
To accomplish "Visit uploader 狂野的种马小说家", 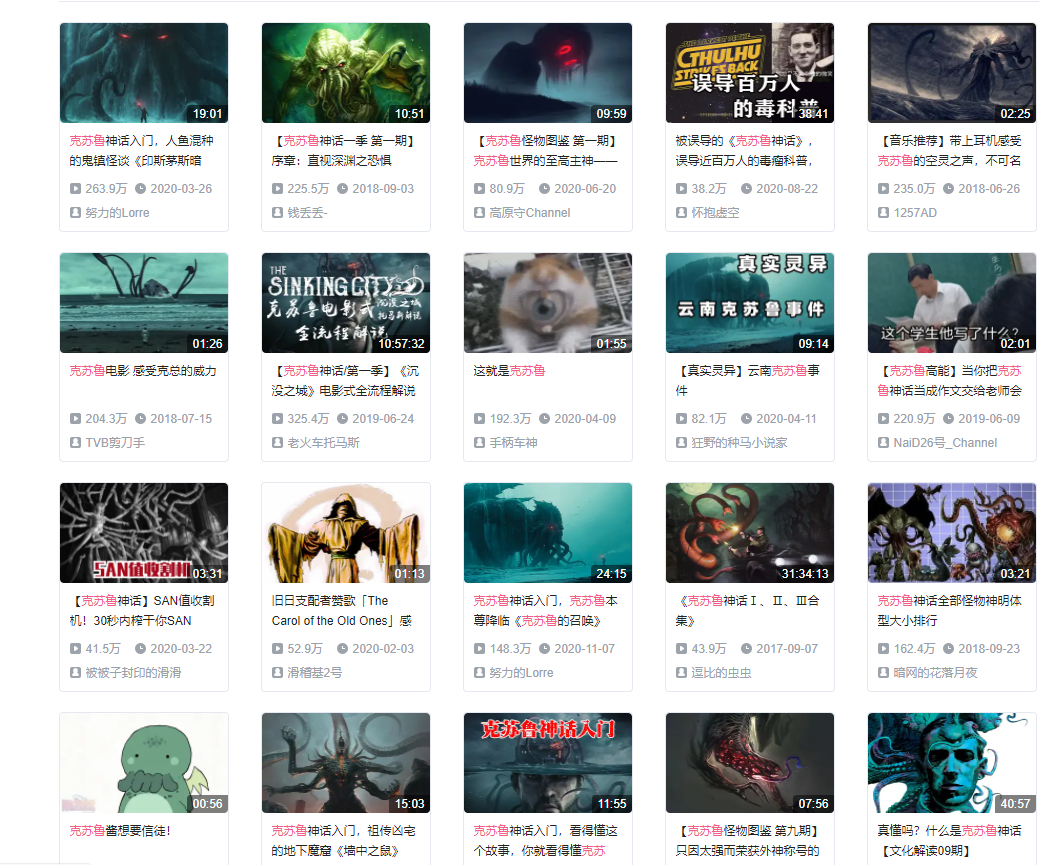I will point(739,443).
